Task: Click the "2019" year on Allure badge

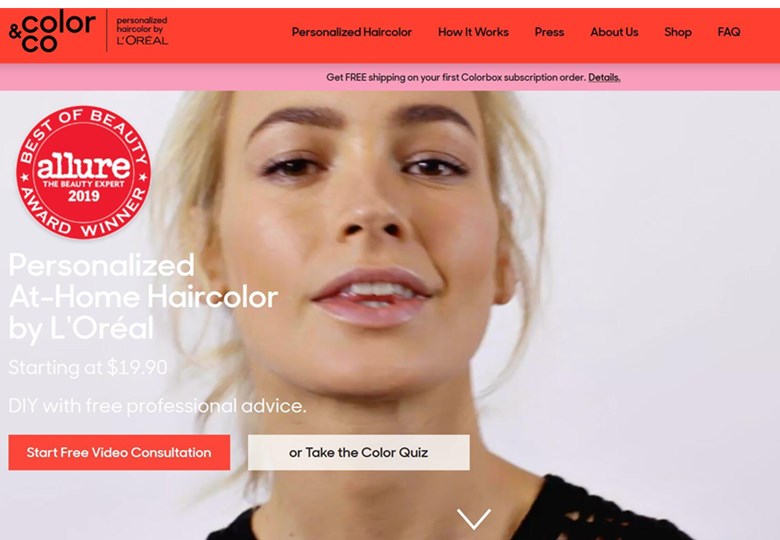Action: pos(84,195)
